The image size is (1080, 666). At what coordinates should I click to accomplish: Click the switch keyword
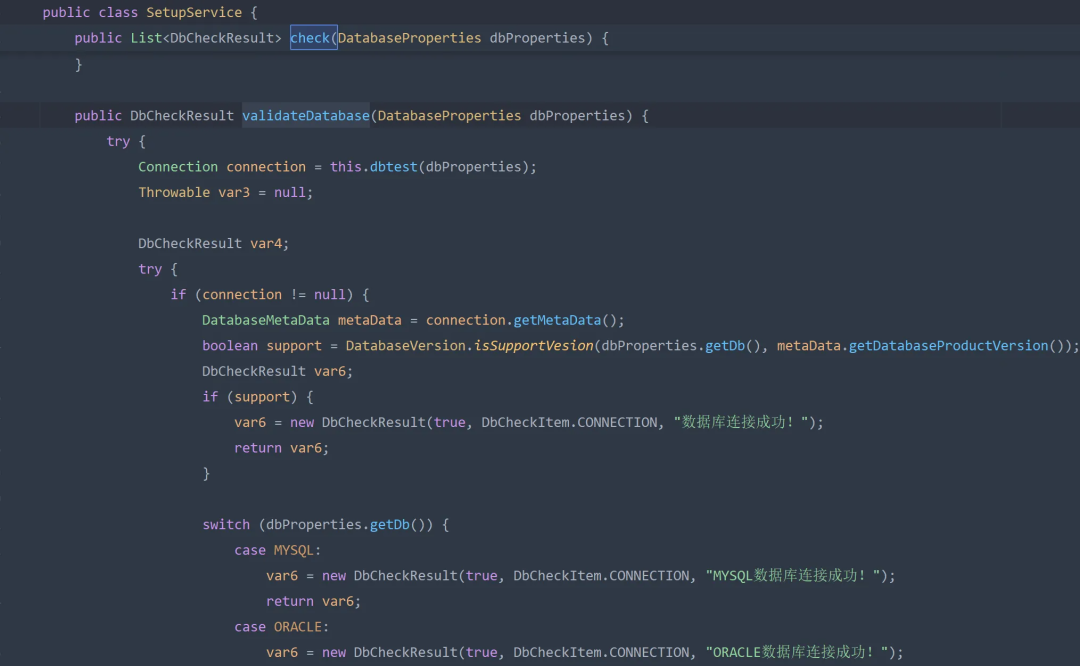point(226,525)
